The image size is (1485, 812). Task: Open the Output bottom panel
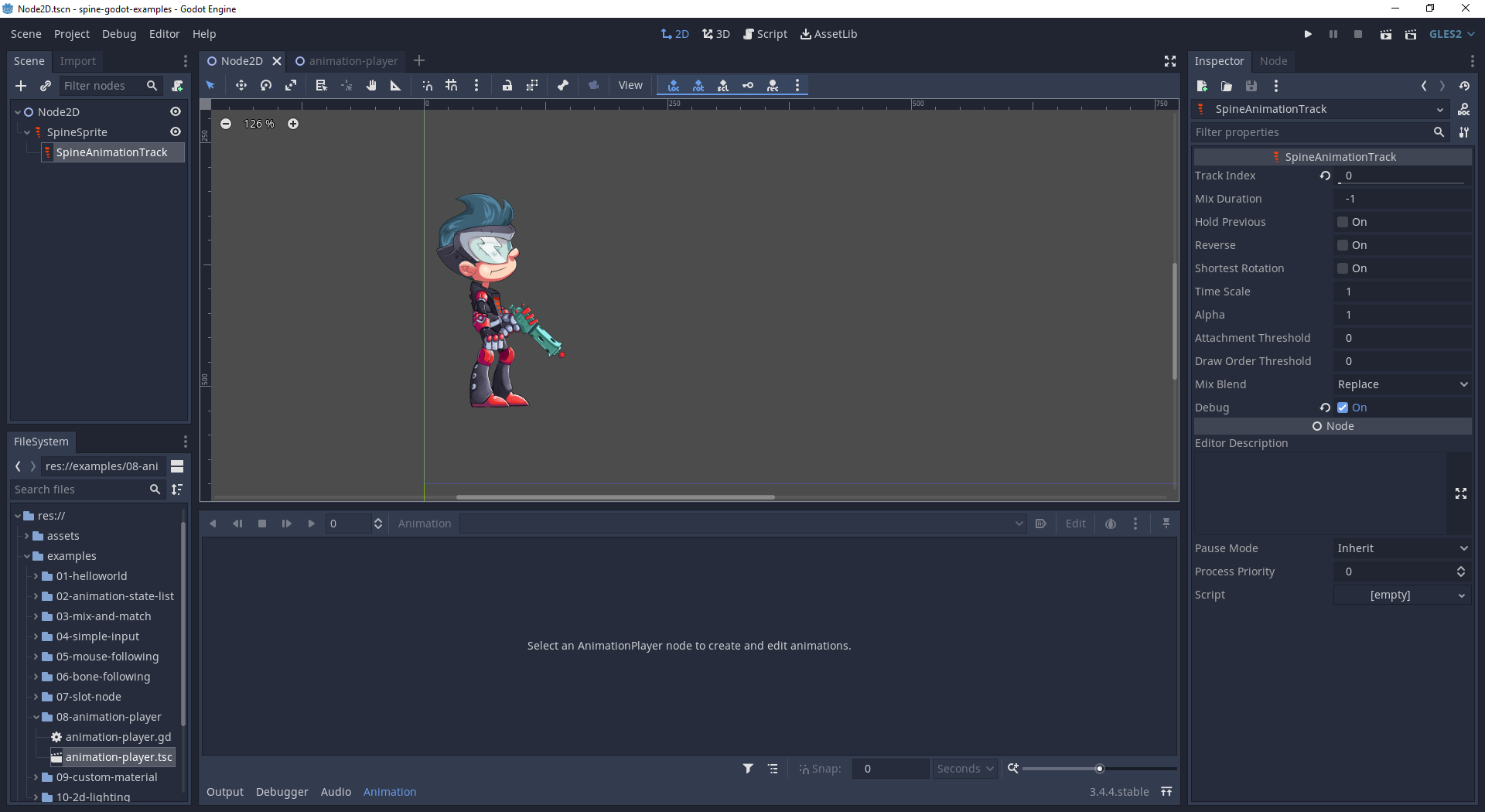click(225, 792)
